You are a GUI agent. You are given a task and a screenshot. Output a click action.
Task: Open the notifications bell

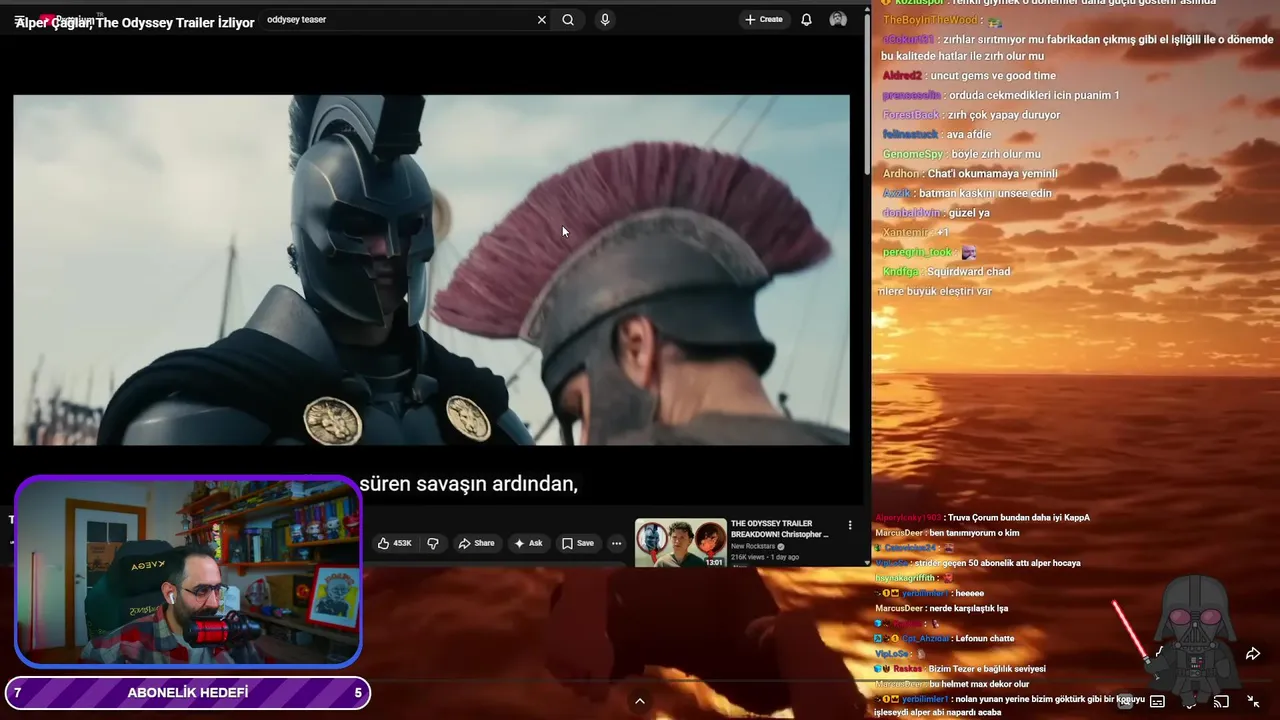[x=806, y=20]
